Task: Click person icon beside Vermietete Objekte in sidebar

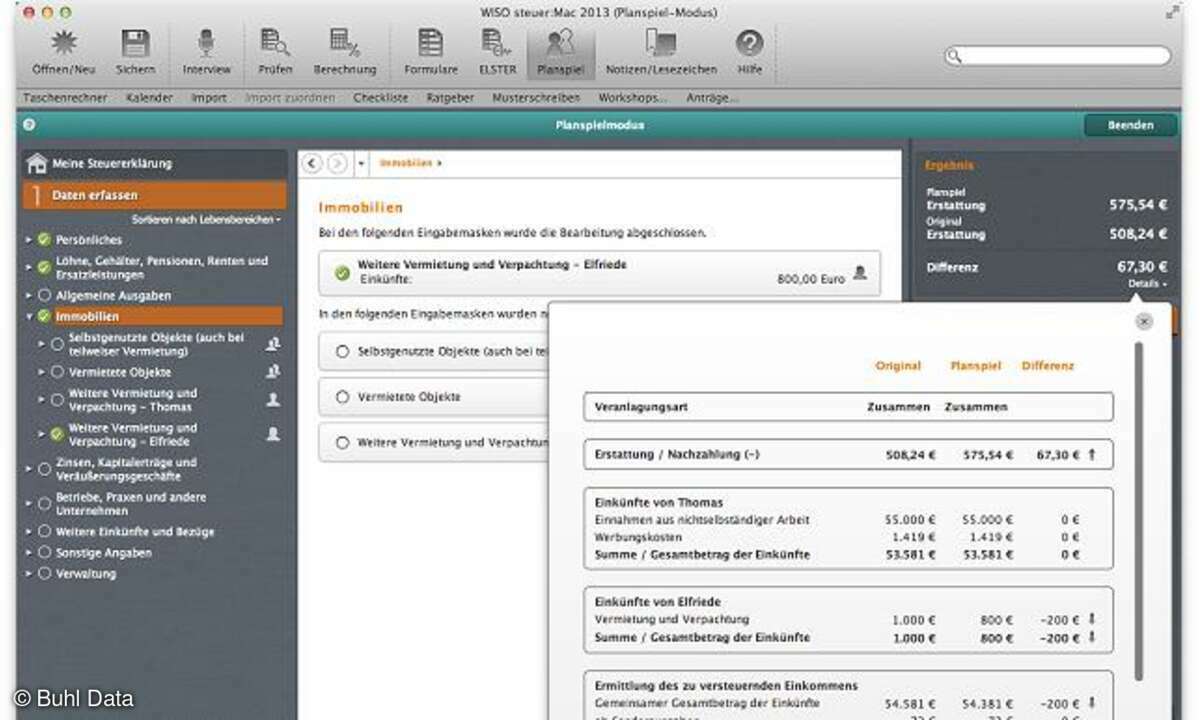Action: pyautogui.click(x=273, y=372)
